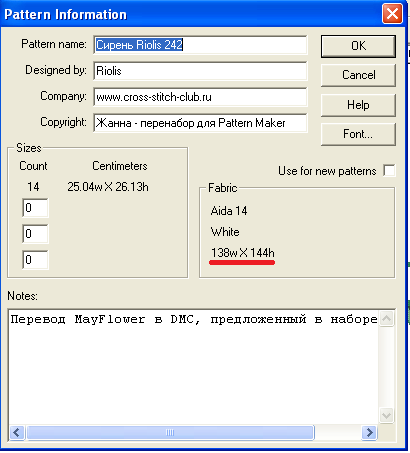
Task: Click the Aida 14 fabric text
Action: [229, 211]
